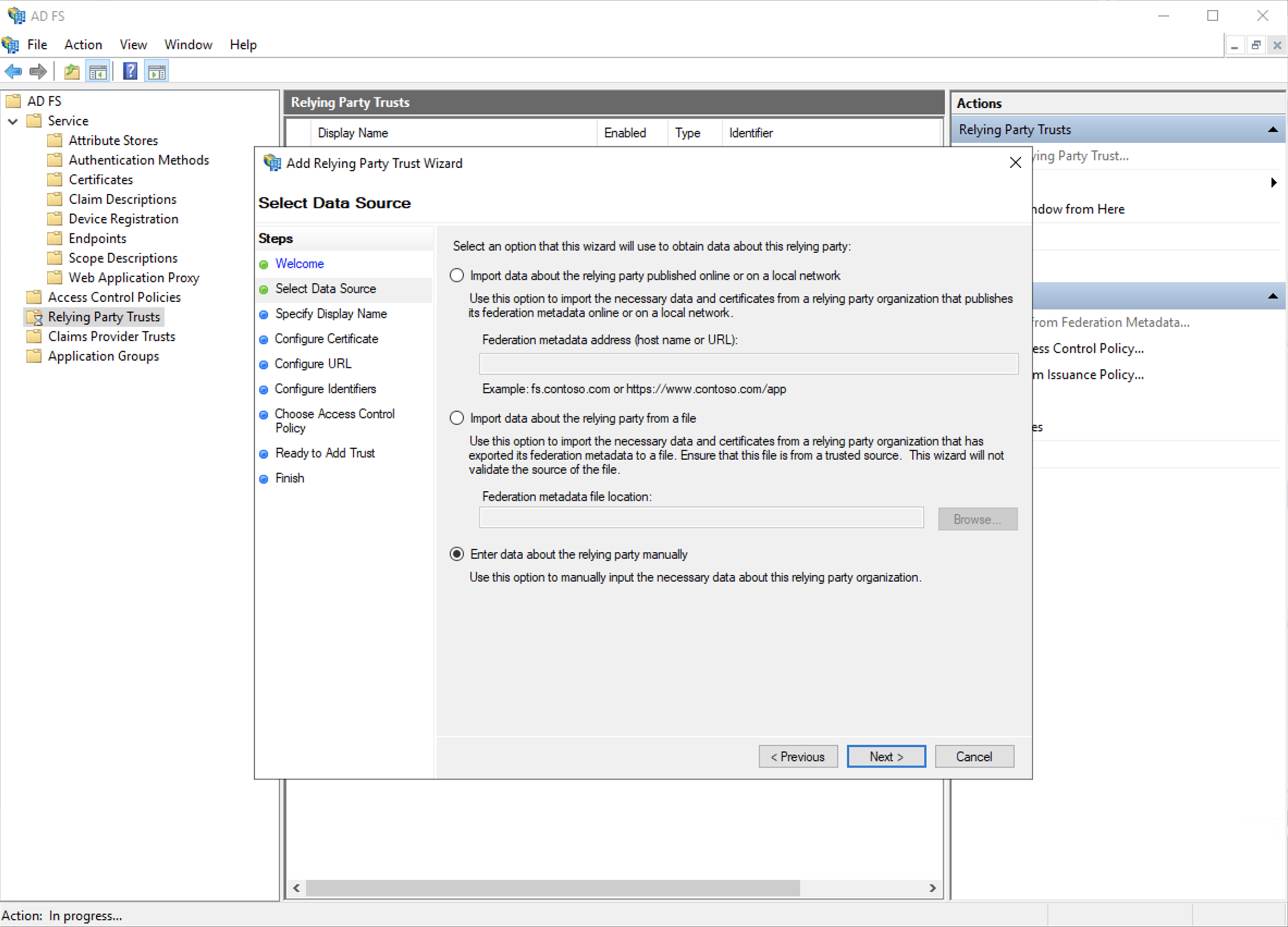Click the green Welcome step bullet
1288x927 pixels.
click(x=263, y=264)
